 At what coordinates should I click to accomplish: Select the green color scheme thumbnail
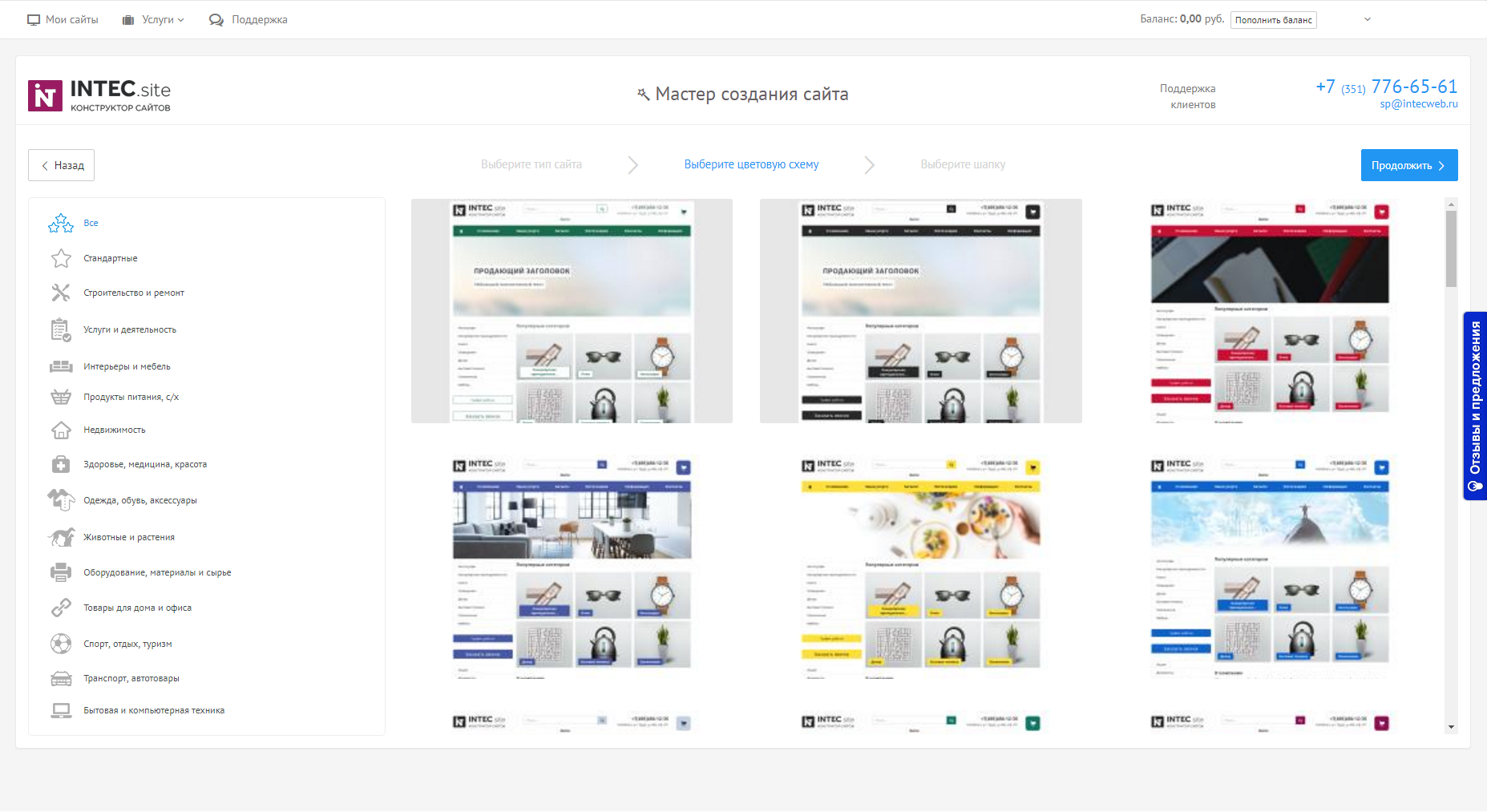click(571, 310)
